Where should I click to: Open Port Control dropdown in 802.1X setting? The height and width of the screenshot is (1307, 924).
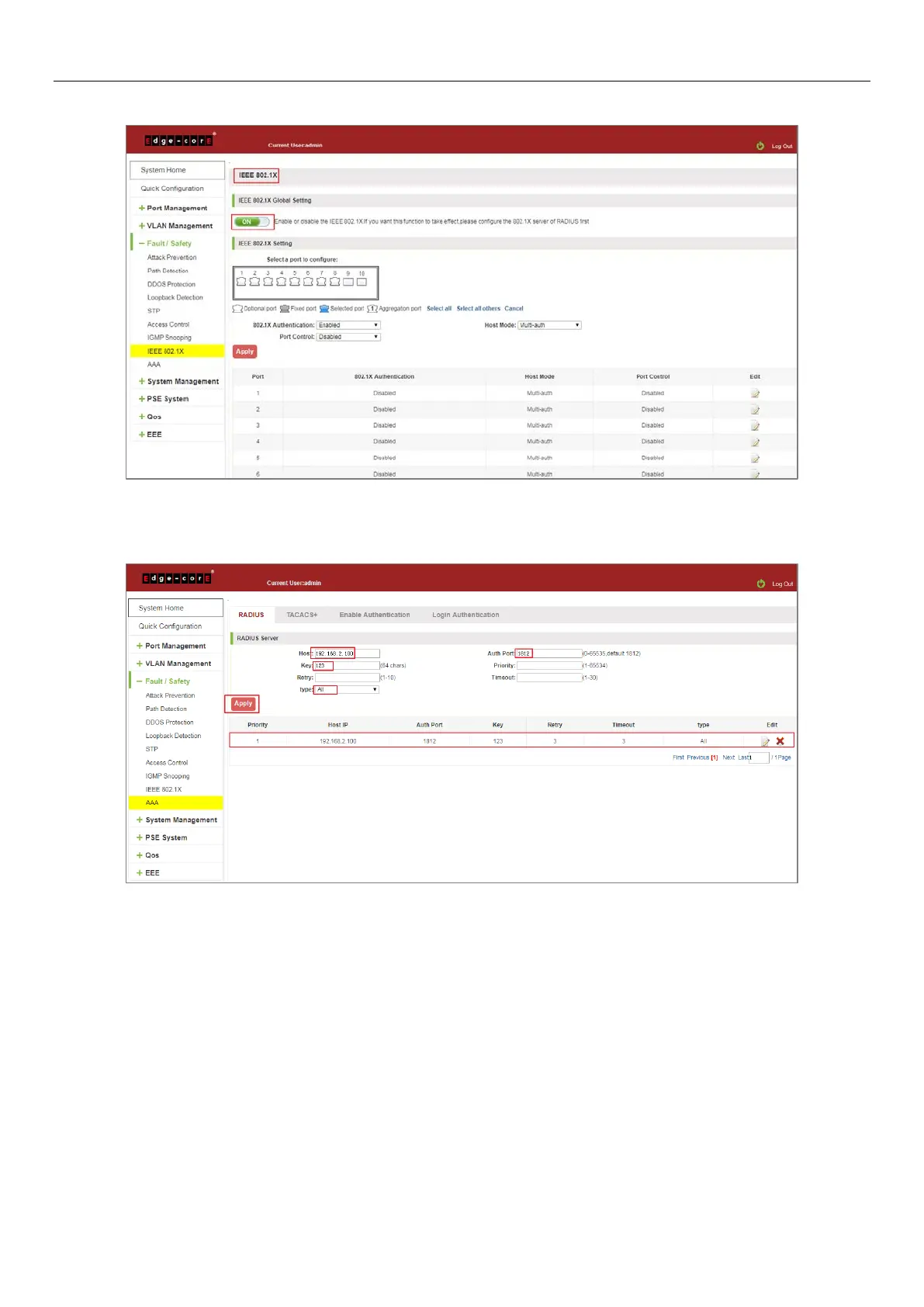[348, 337]
